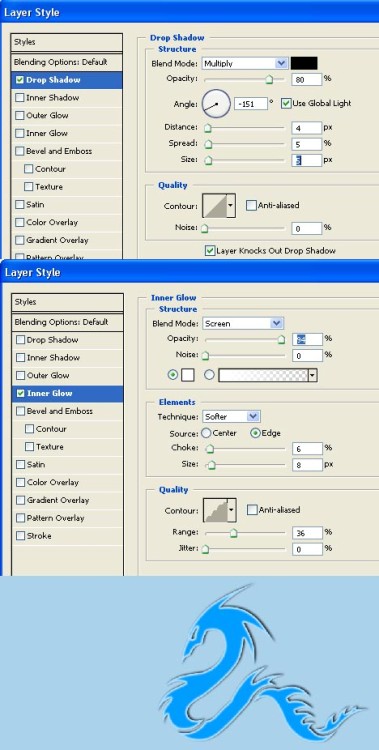Choose Edge as glow source
Image resolution: width=379 pixels, height=750 pixels.
point(256,433)
